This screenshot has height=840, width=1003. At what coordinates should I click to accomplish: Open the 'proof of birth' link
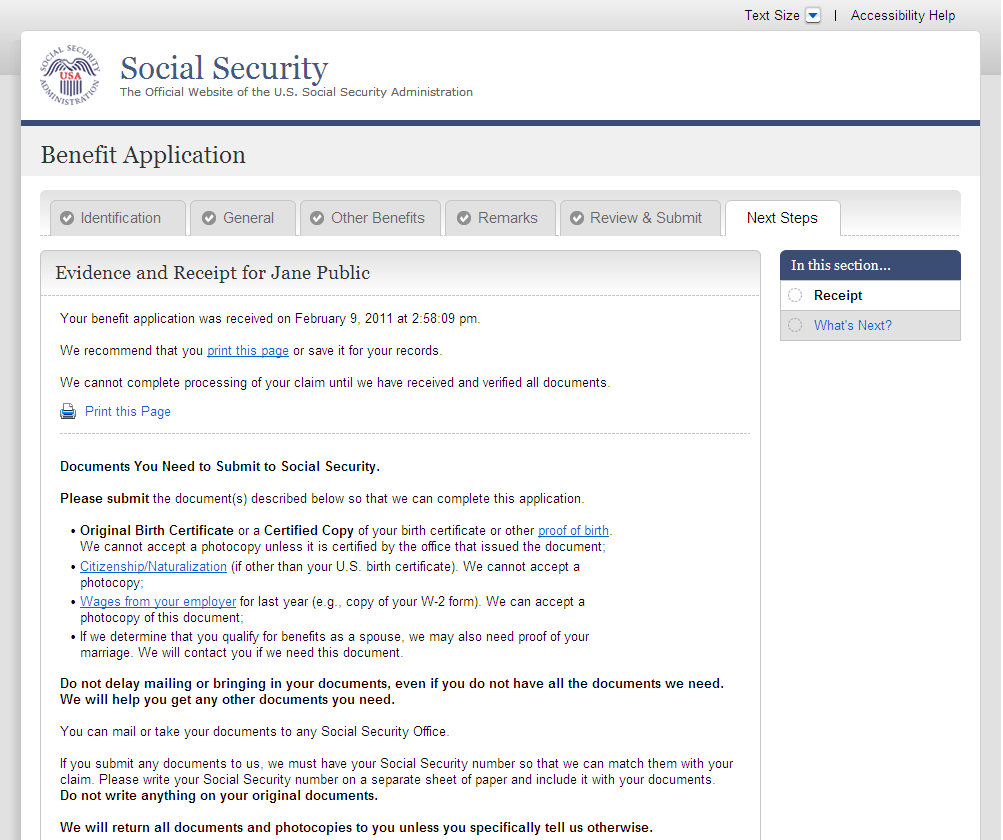[x=573, y=530]
